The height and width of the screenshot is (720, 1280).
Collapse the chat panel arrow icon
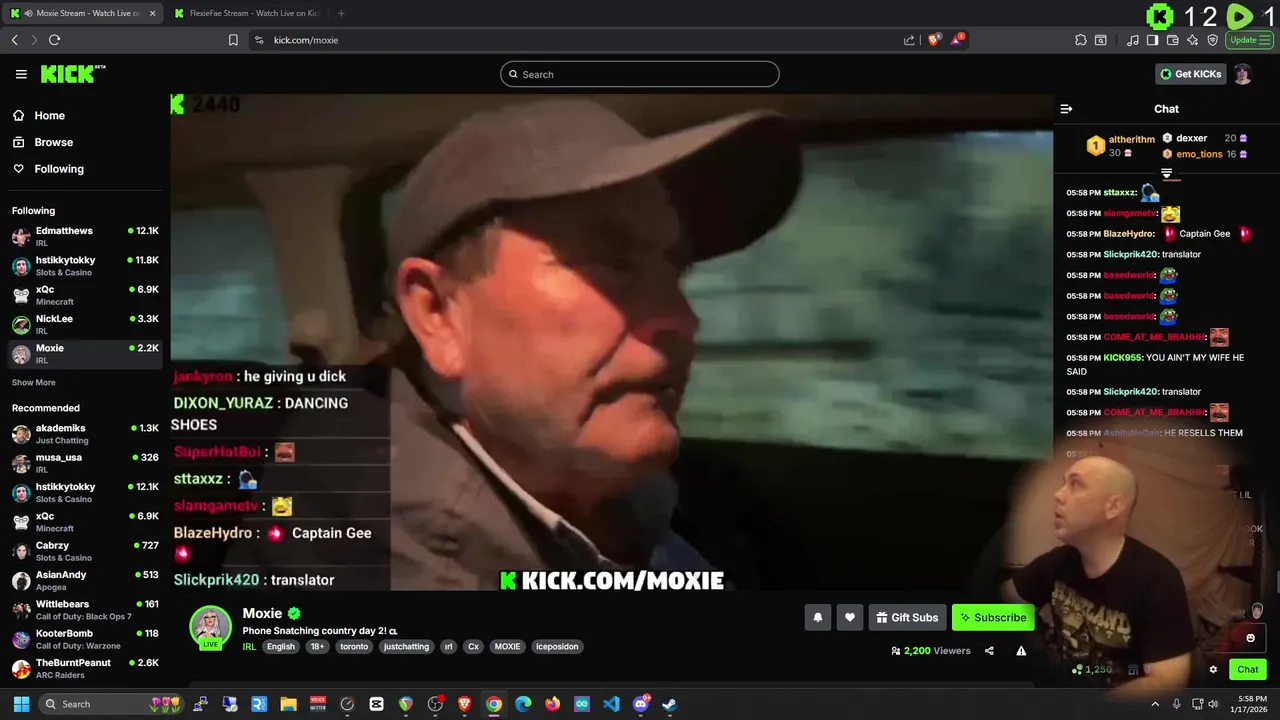point(1066,109)
